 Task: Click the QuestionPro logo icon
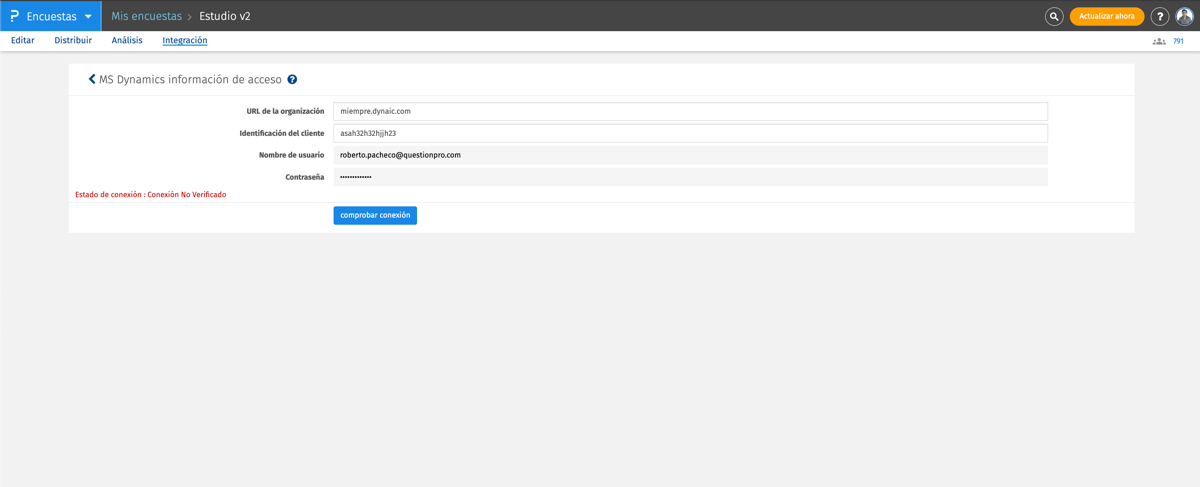pyautogui.click(x=14, y=16)
